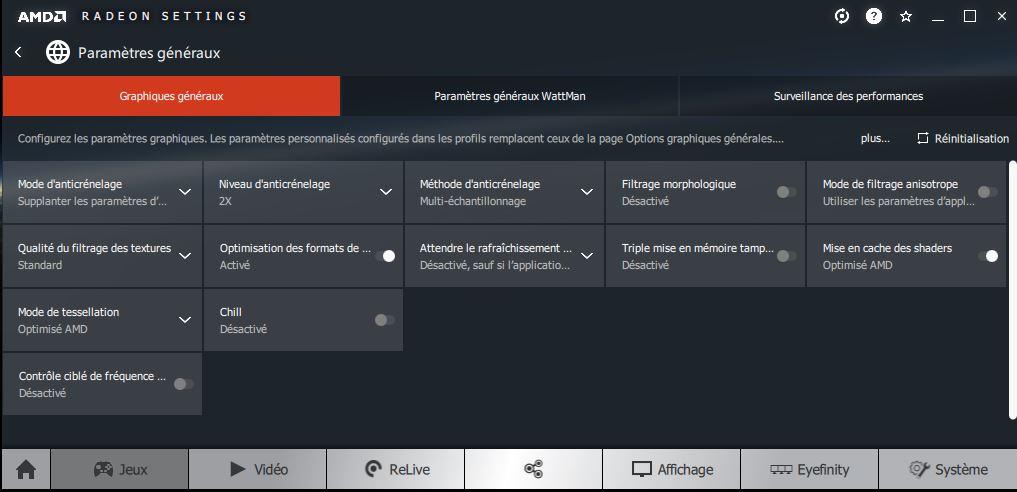The height and width of the screenshot is (492, 1017).
Task: Click the Standard value under texture quality
Action: click(40, 265)
